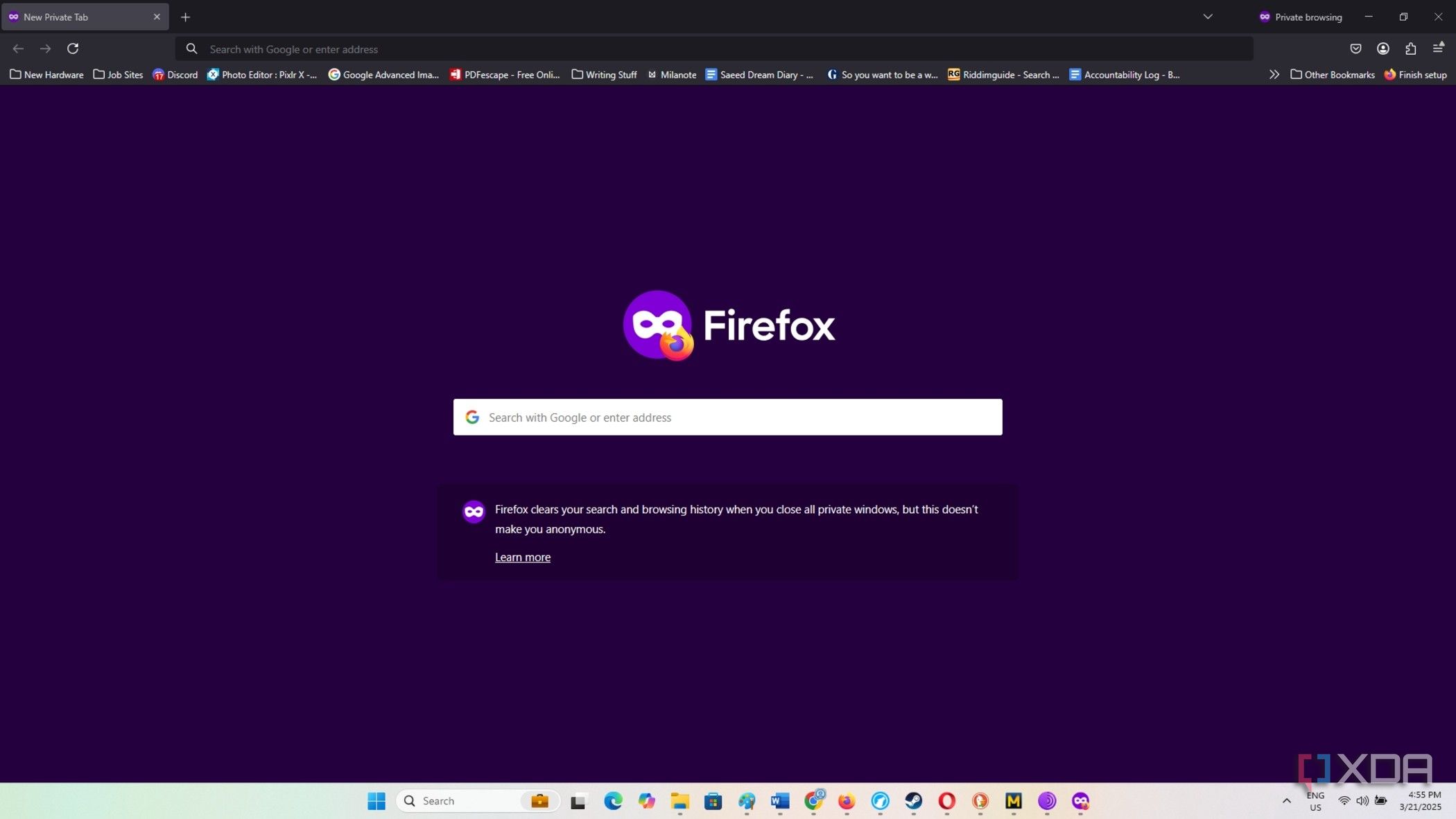Open the Windows Start menu
Image resolution: width=1456 pixels, height=819 pixels.
pos(376,801)
